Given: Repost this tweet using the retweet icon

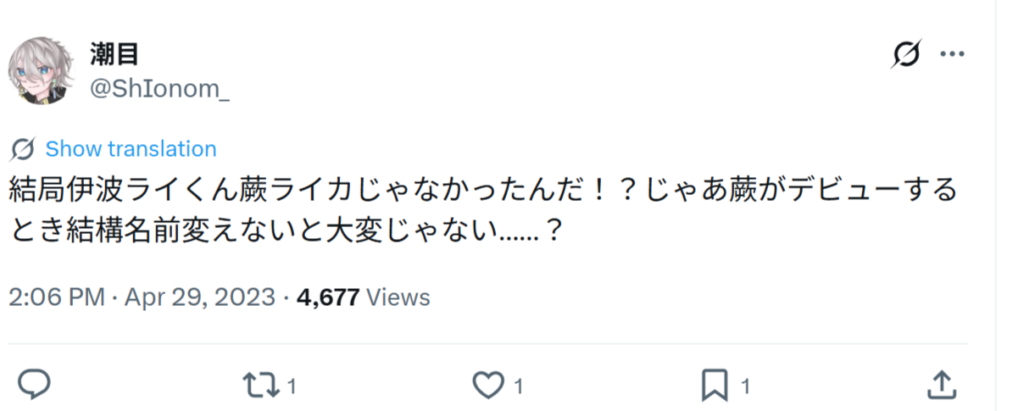Looking at the screenshot, I should (x=257, y=384).
